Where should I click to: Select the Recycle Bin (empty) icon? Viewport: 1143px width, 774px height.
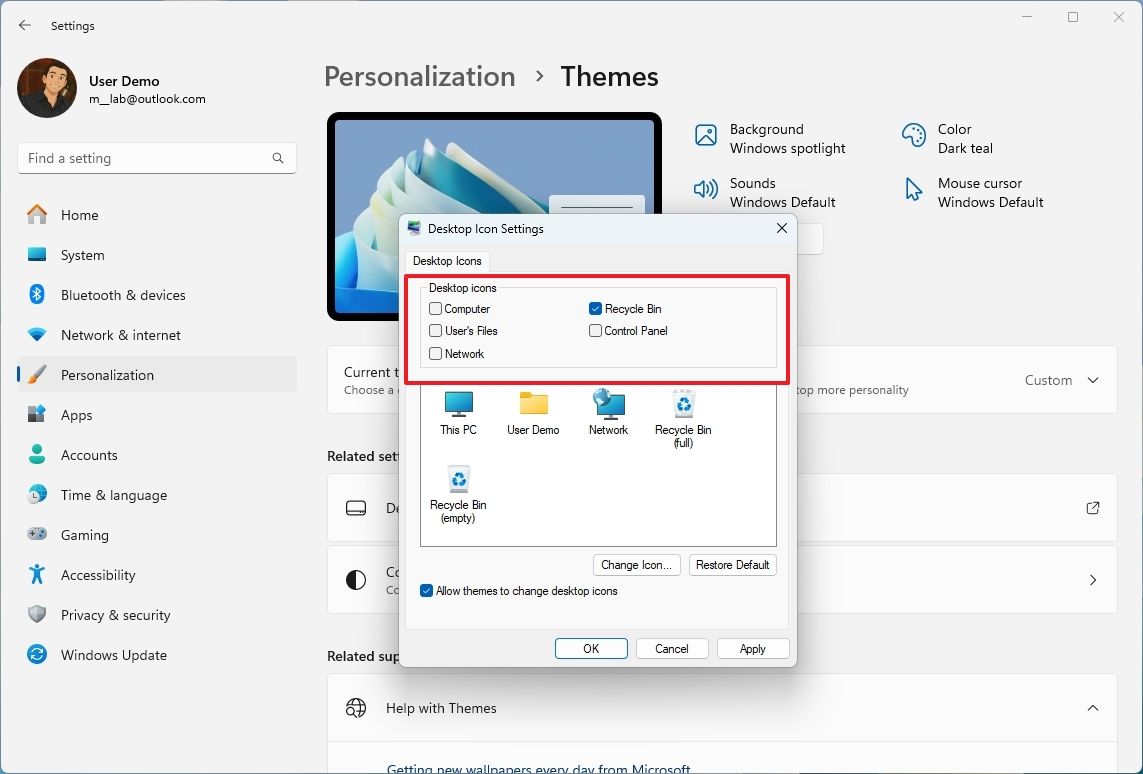(458, 482)
